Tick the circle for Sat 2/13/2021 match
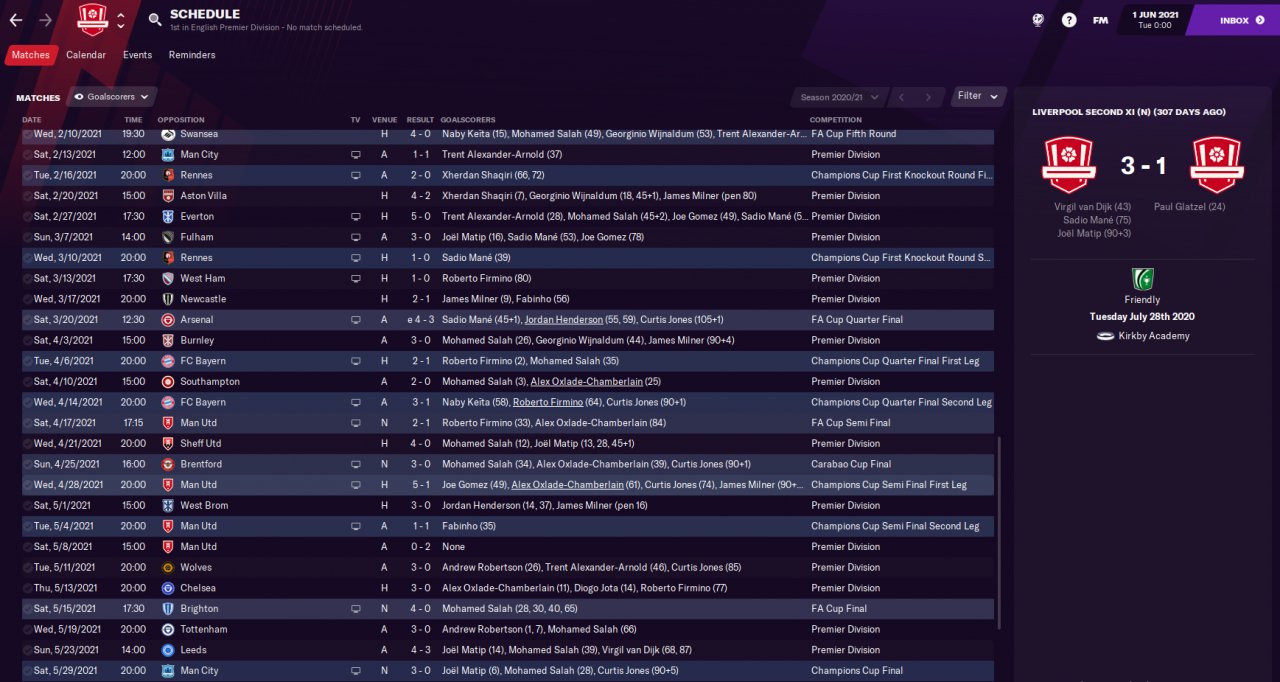The height and width of the screenshot is (682, 1280). point(27,155)
